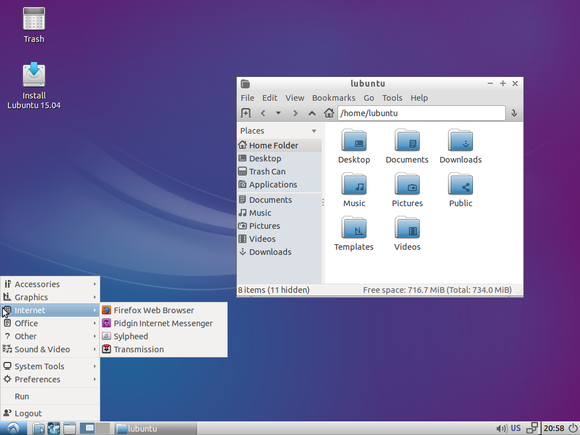Select Pictures bookmark in sidebar
The image size is (580, 435).
coord(279,226)
